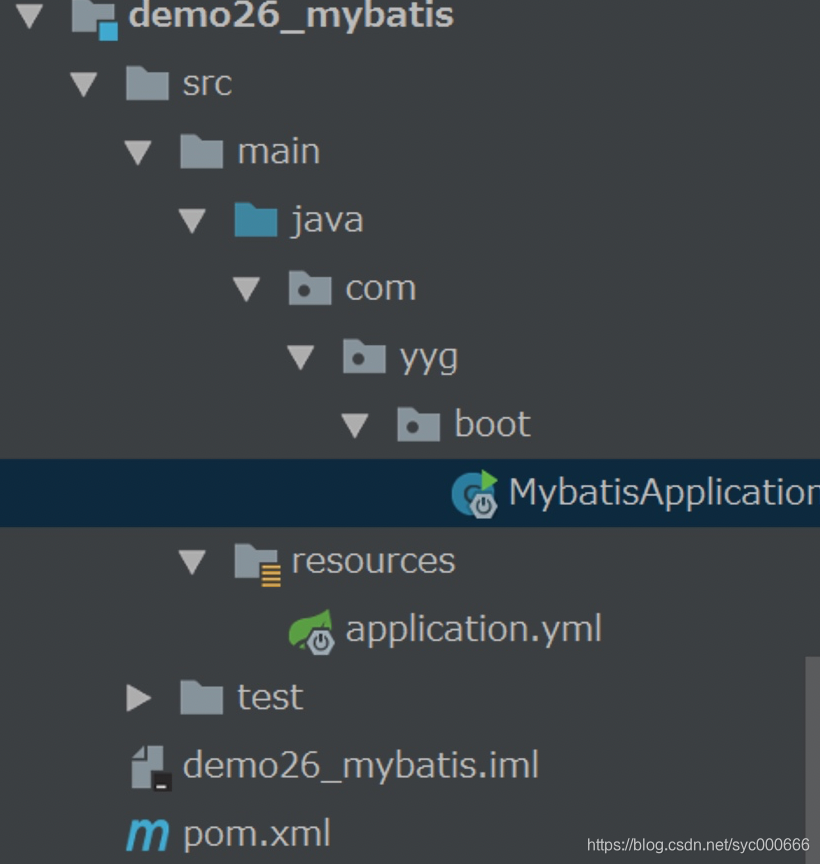Collapse the src folder
This screenshot has height=864, width=820.
(x=85, y=84)
